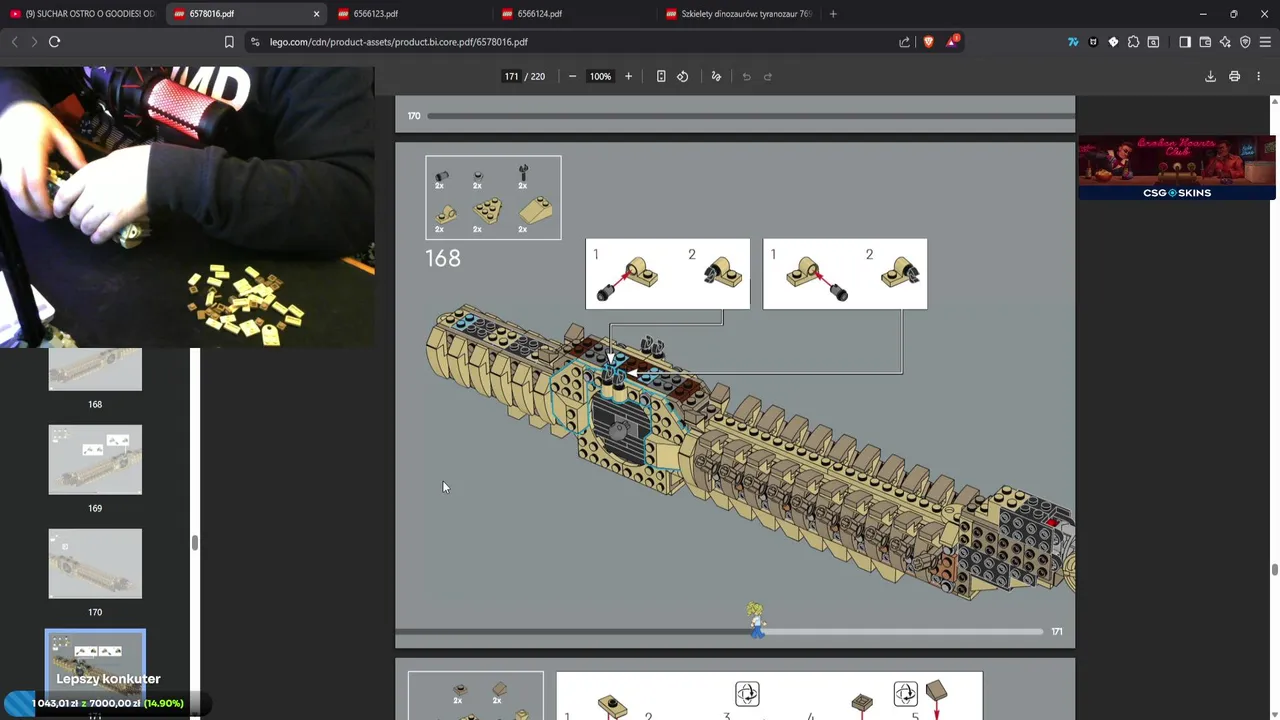The image size is (1280, 720).
Task: Open the tab search icon
Action: coord(1153,42)
